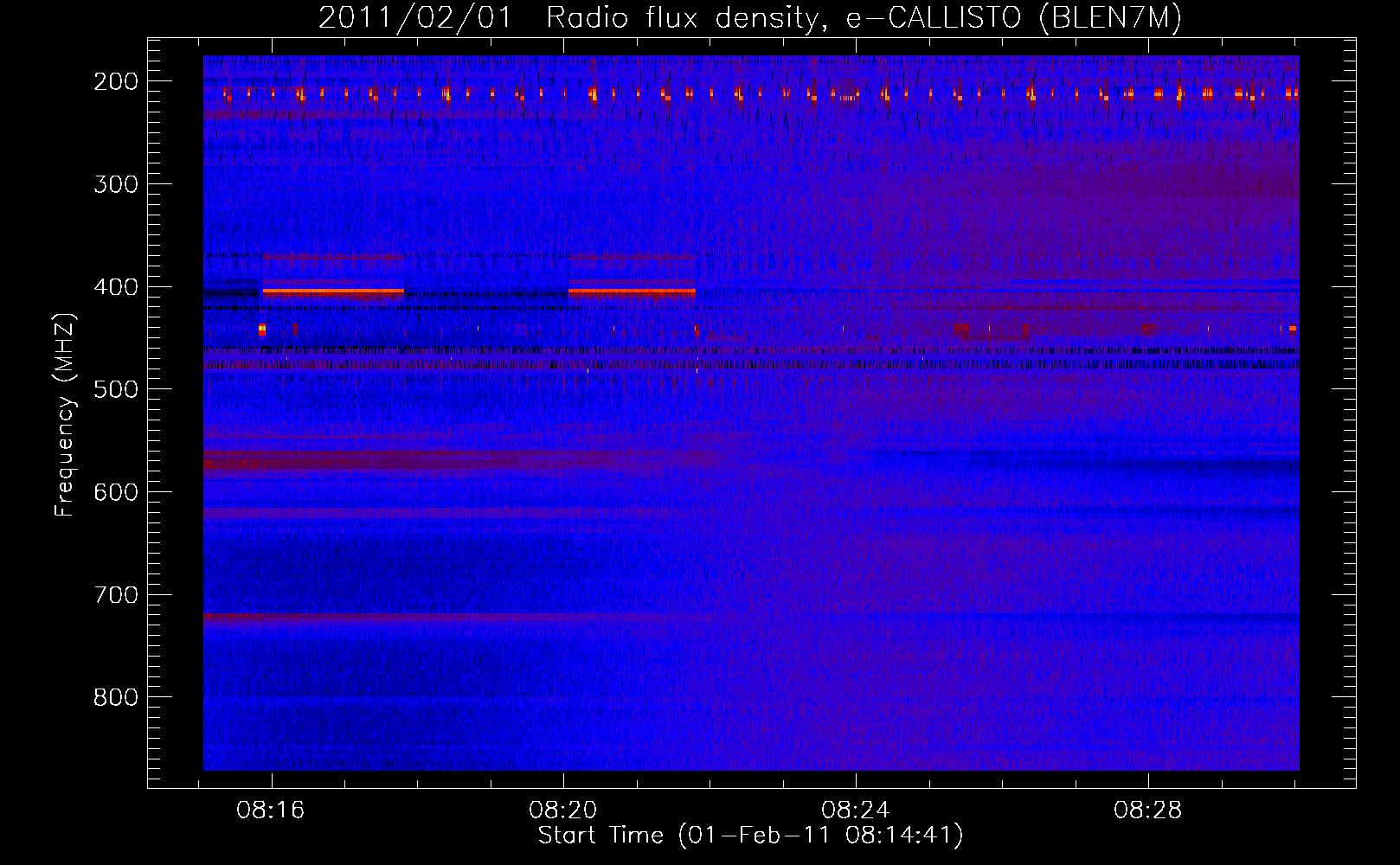This screenshot has width=1400, height=865.
Task: Select the first red emission bar near 400 MHz
Action: pyautogui.click(x=333, y=292)
